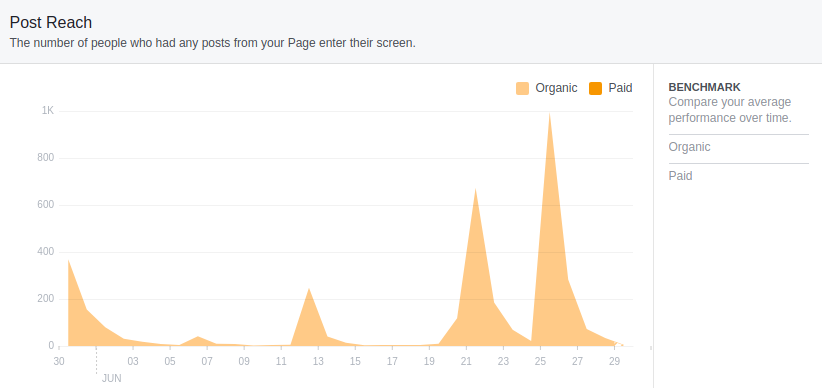Click the Post Reach title
The width and height of the screenshot is (822, 388).
(51, 23)
